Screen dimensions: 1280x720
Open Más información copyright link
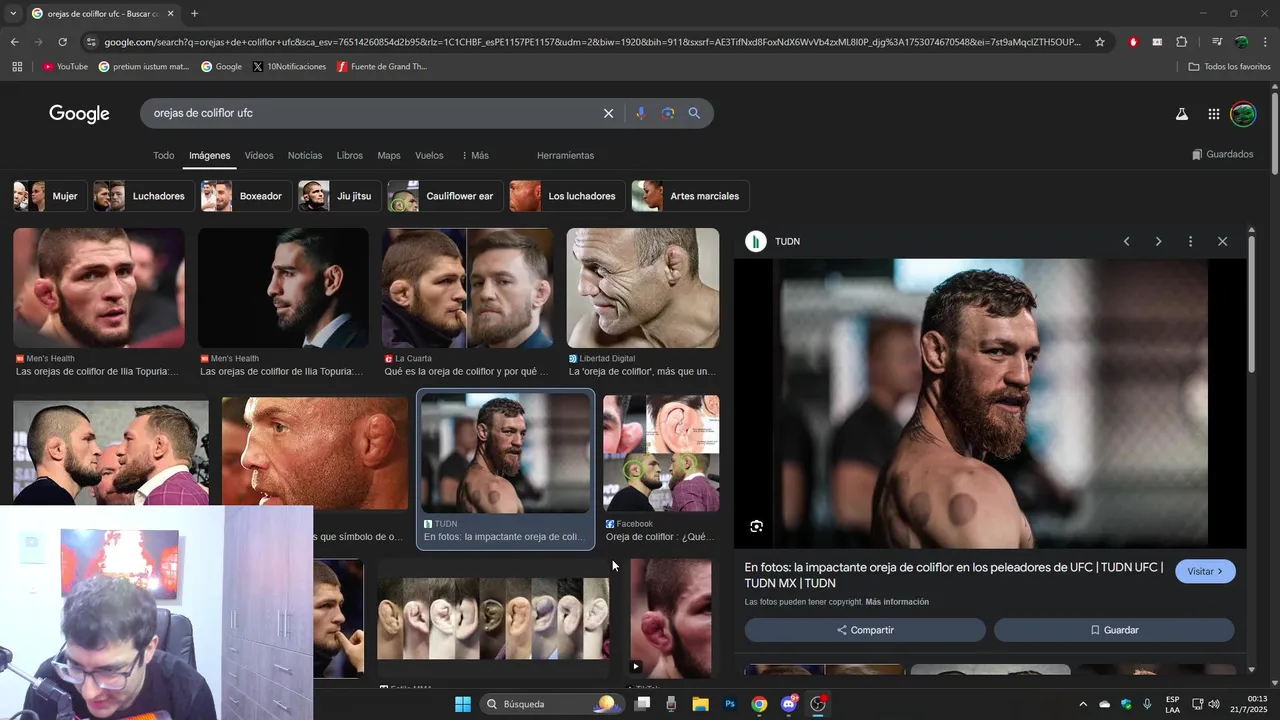[x=897, y=602]
